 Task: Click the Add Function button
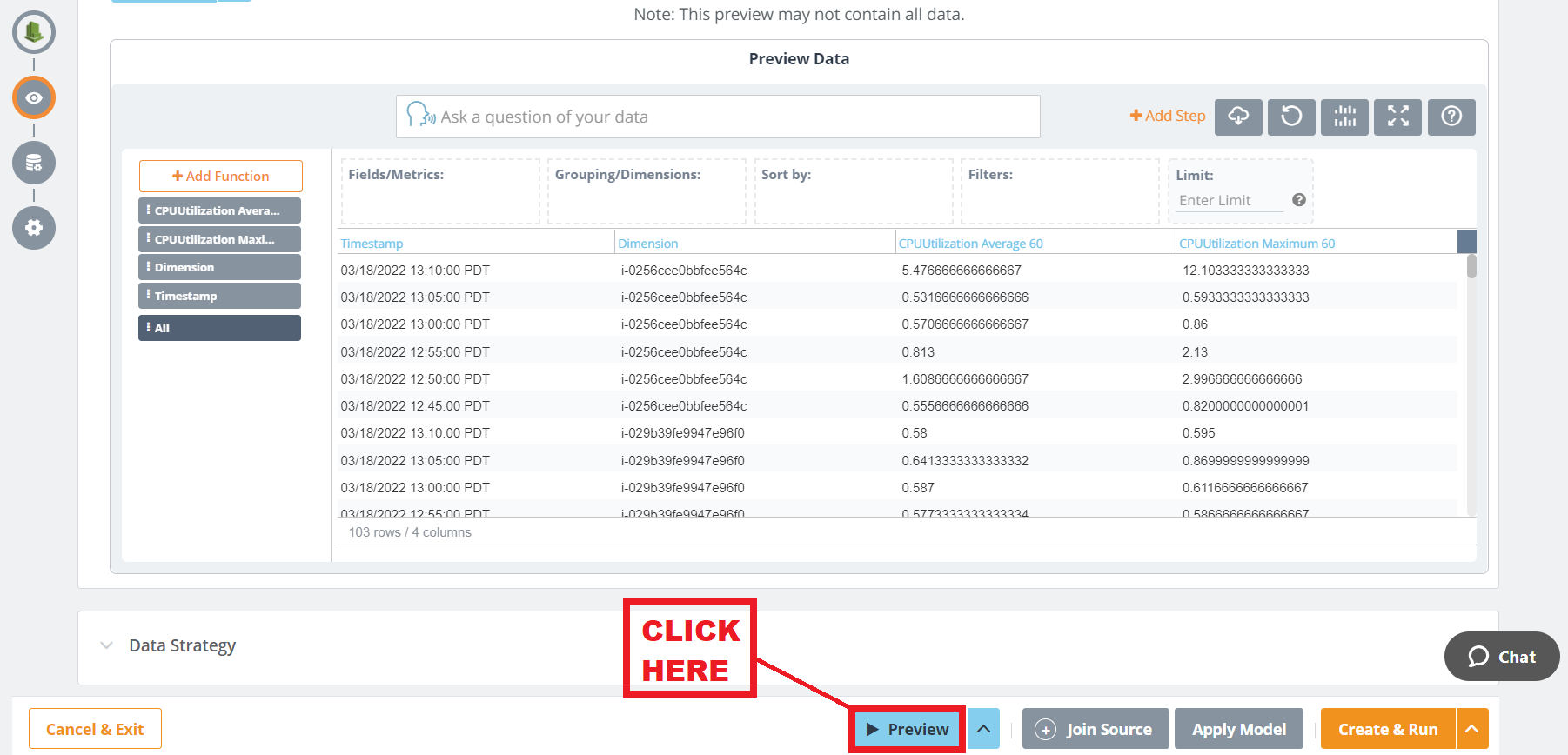tap(221, 176)
